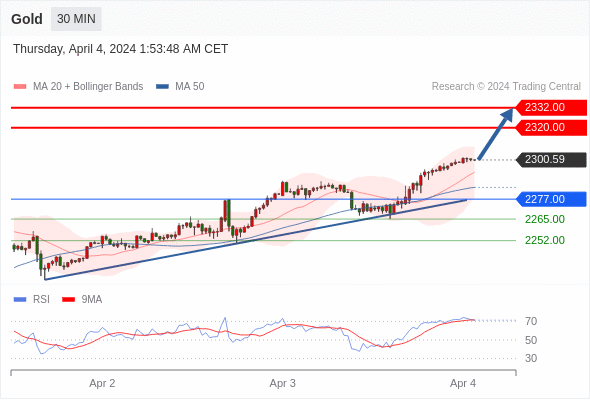Select the Gold instrument title
Screen dimensions: 590x400
[x=27, y=19]
